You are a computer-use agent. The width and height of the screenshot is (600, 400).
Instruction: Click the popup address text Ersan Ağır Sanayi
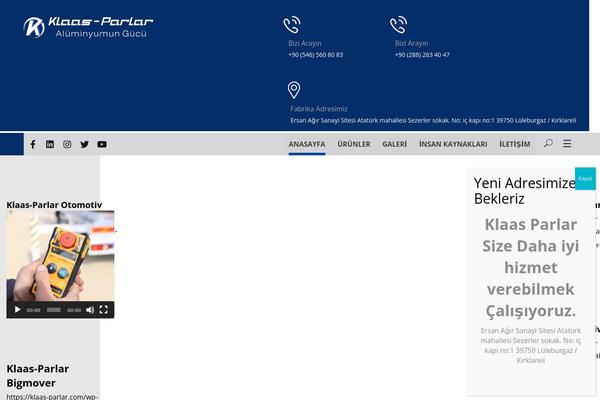pos(530,345)
